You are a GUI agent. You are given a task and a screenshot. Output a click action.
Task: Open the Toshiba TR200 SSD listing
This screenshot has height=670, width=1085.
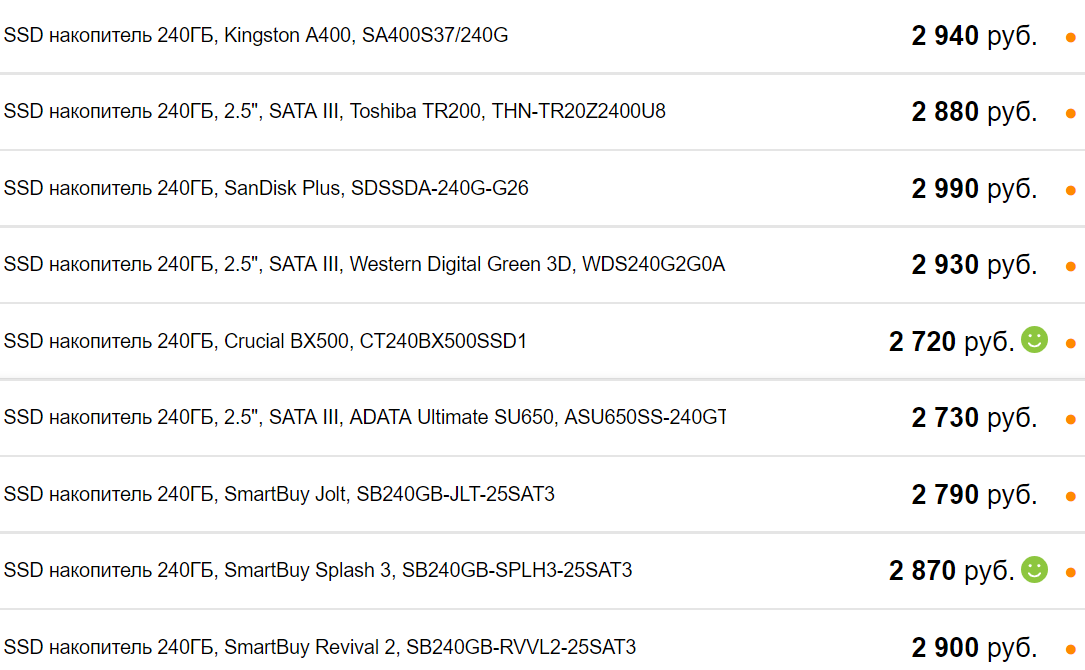[x=334, y=111]
